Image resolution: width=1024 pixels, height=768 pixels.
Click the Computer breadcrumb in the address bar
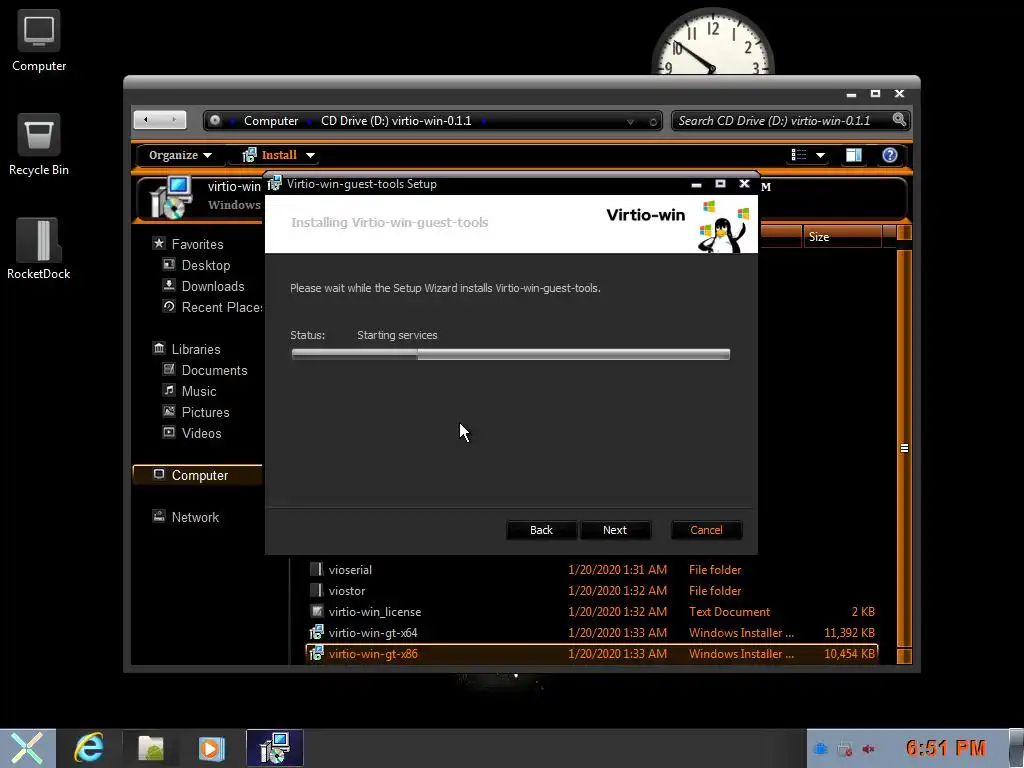(x=271, y=121)
